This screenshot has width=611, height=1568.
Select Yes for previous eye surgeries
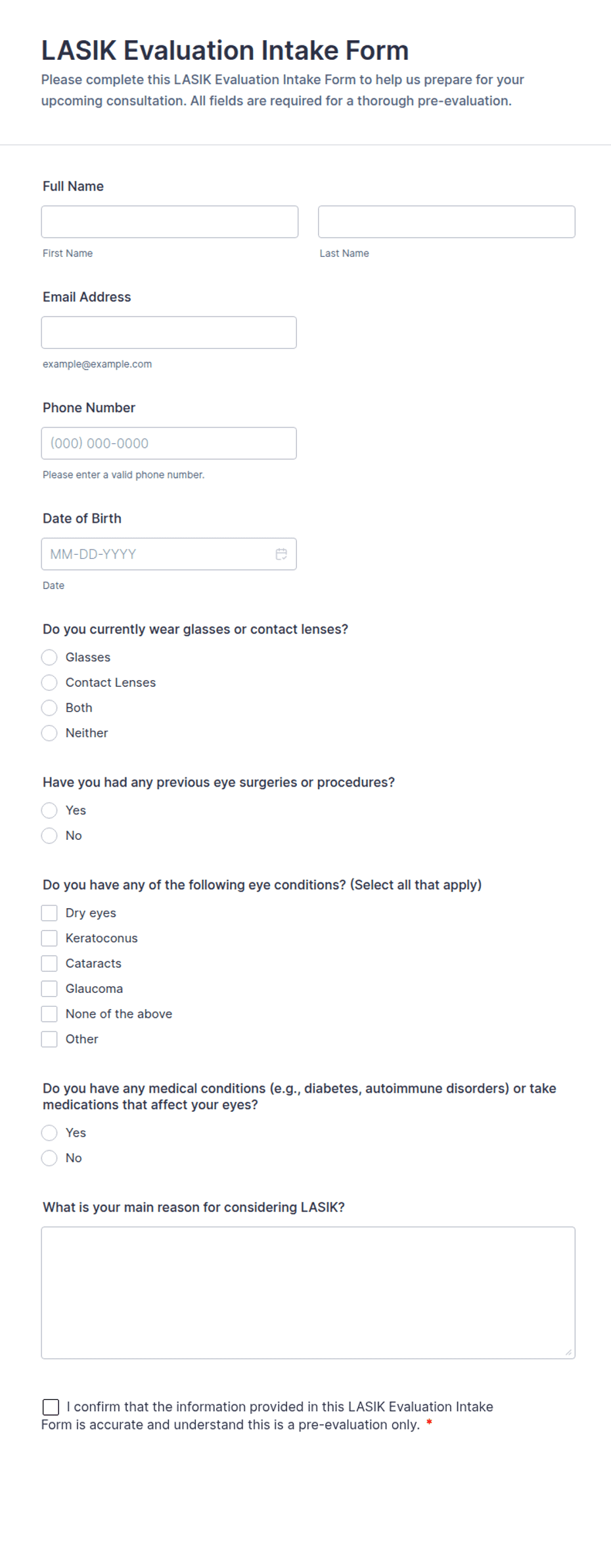point(49,810)
